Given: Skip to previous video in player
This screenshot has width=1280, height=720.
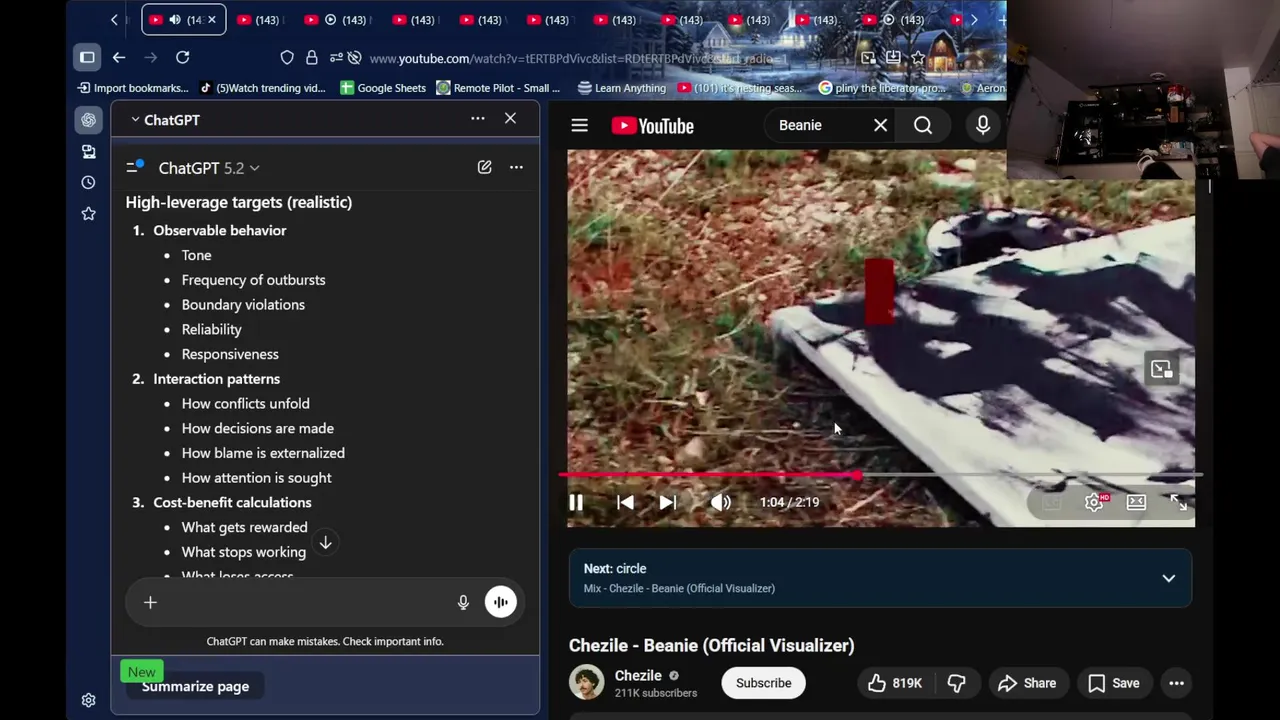Looking at the screenshot, I should coord(625,503).
